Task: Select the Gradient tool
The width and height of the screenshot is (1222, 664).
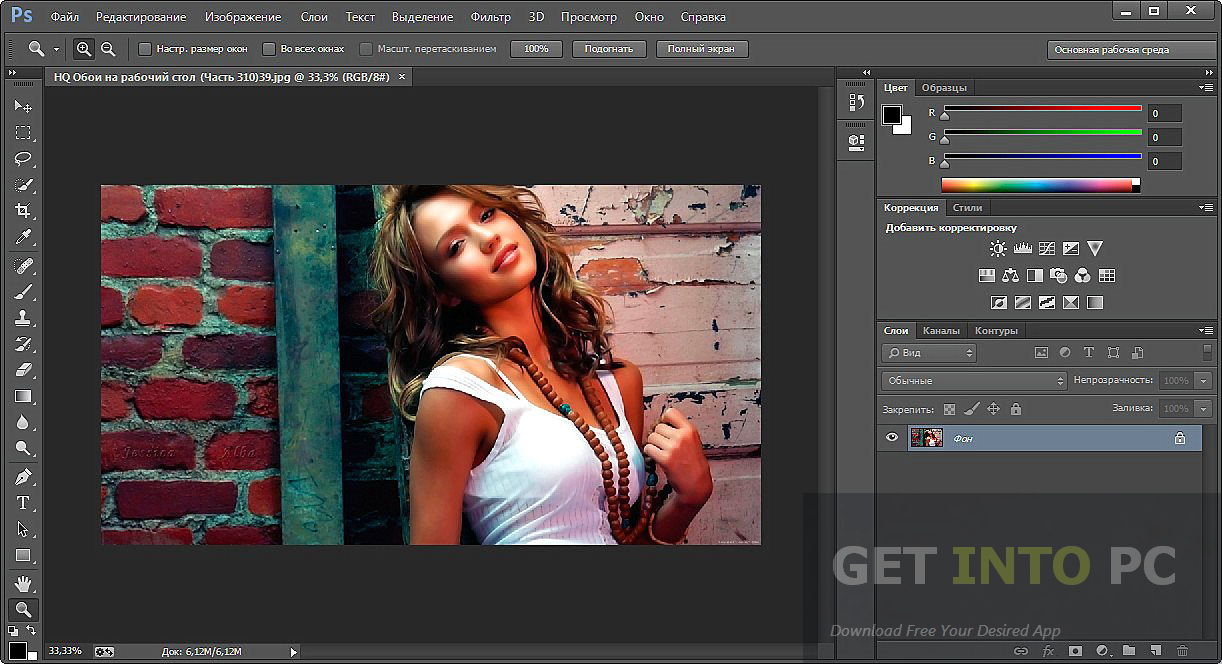Action: [x=22, y=397]
